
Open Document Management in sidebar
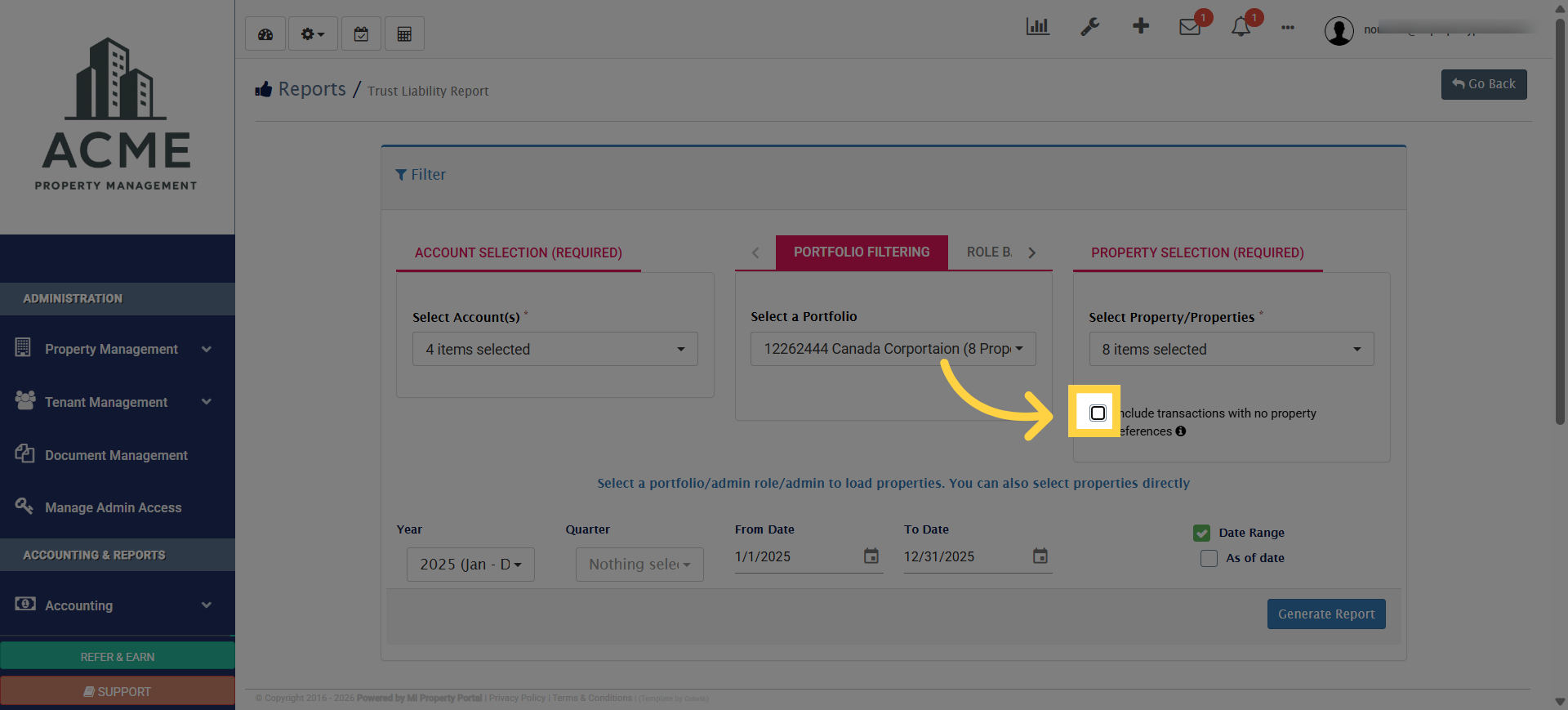pyautogui.click(x=118, y=455)
